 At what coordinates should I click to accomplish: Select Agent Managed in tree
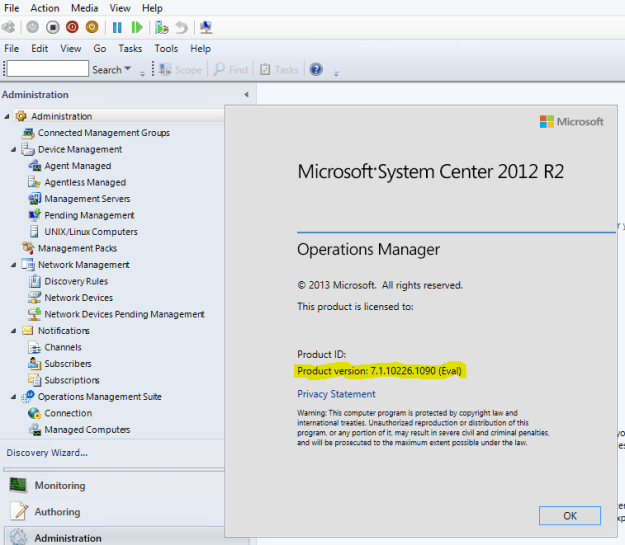point(78,166)
